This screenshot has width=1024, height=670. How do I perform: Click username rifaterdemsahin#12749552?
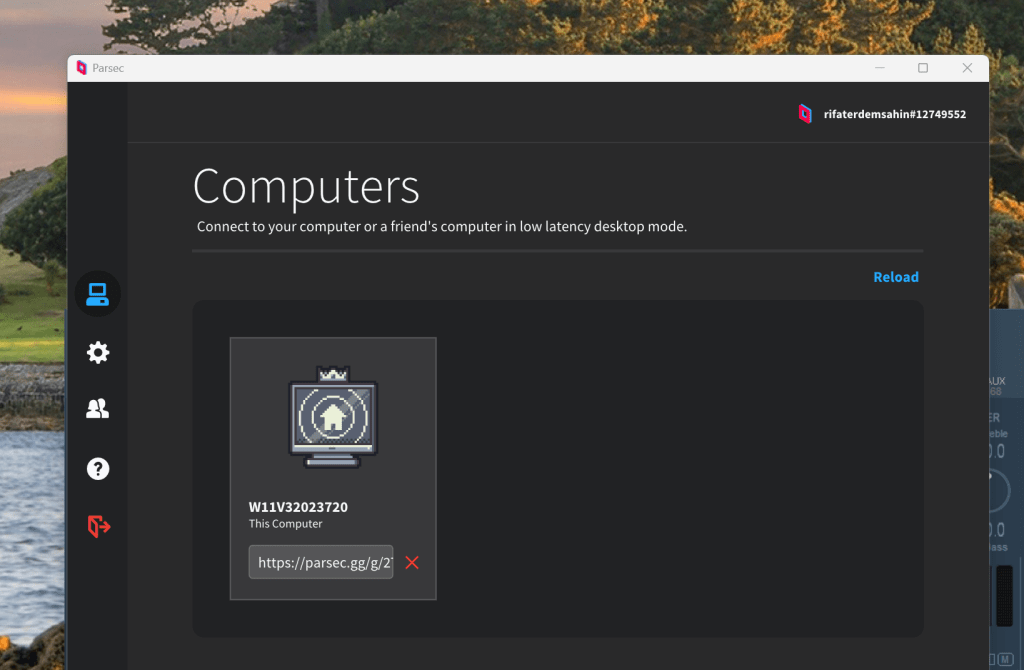coord(895,114)
